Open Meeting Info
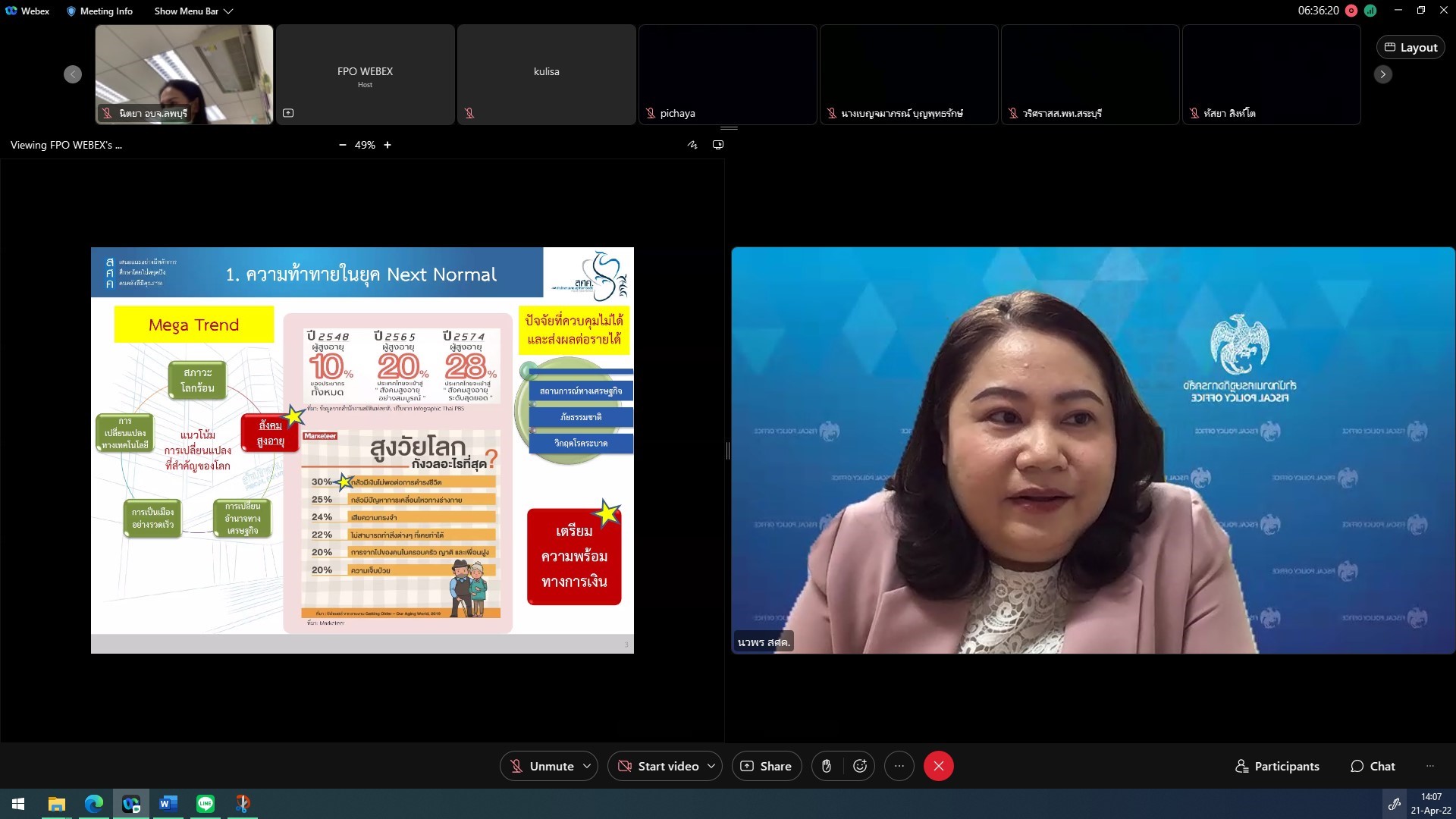The image size is (1456, 819). click(99, 11)
